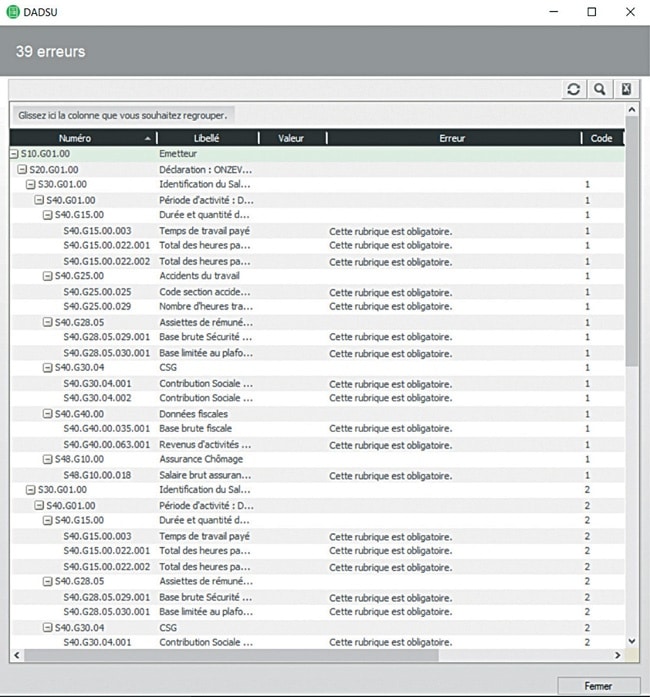Click the green DADSU application icon in title bar
Viewport: 650px width, 697px height.
point(13,12)
